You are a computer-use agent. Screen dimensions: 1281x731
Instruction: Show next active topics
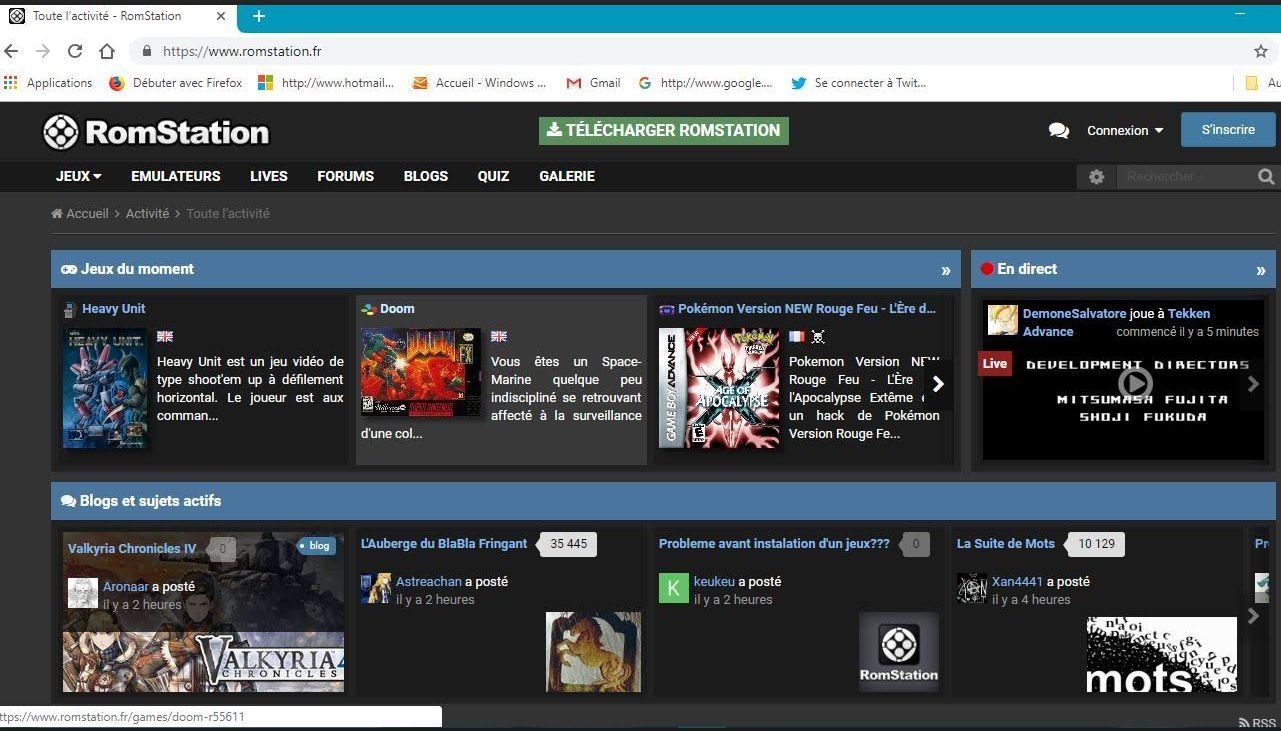1253,617
